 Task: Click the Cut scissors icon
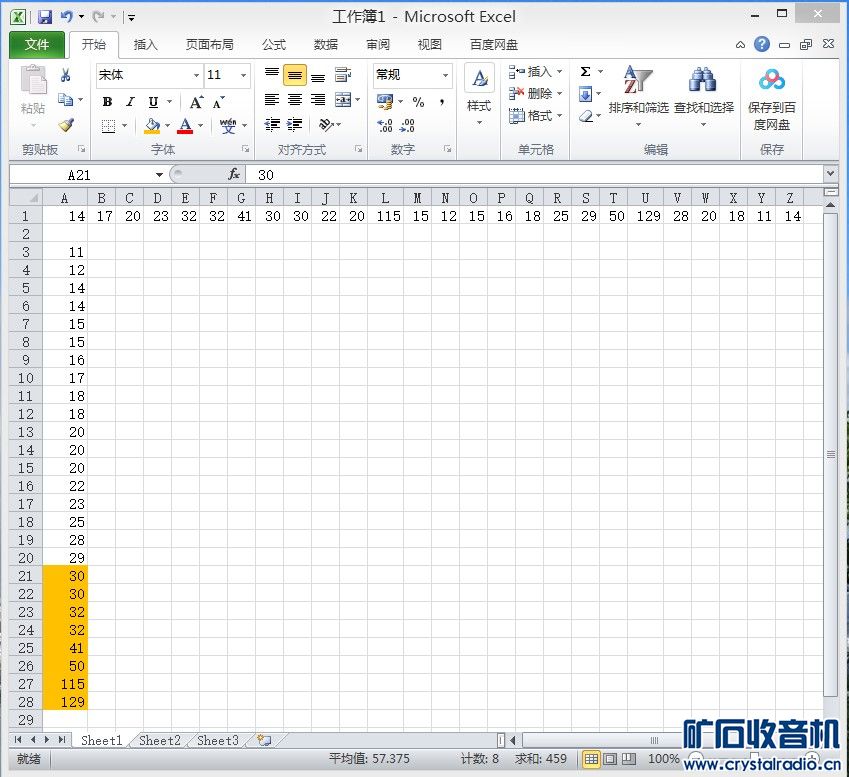pyautogui.click(x=66, y=75)
